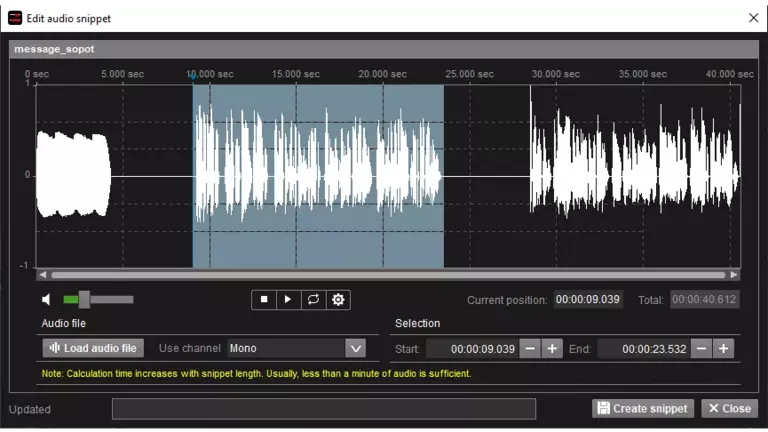Image resolution: width=768 pixels, height=432 pixels.
Task: Open playback settings gear
Action: pyautogui.click(x=338, y=299)
